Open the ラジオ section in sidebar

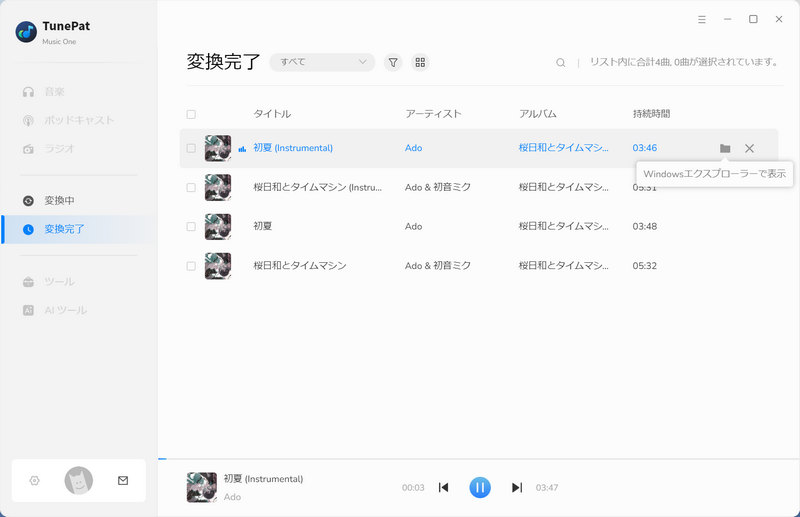click(48, 149)
